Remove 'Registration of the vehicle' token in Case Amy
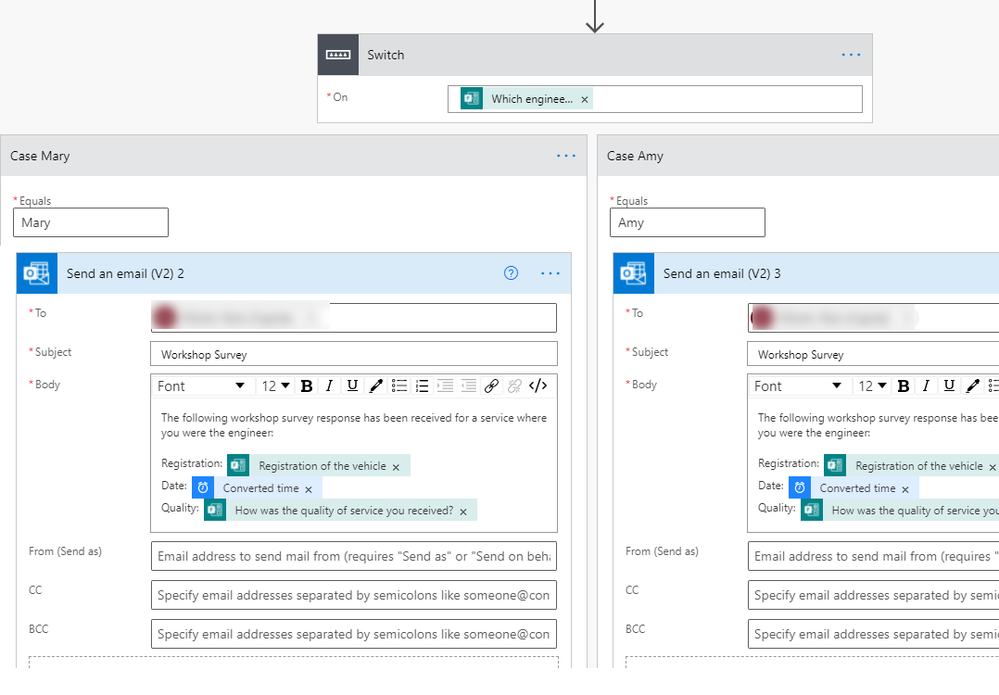 (992, 467)
